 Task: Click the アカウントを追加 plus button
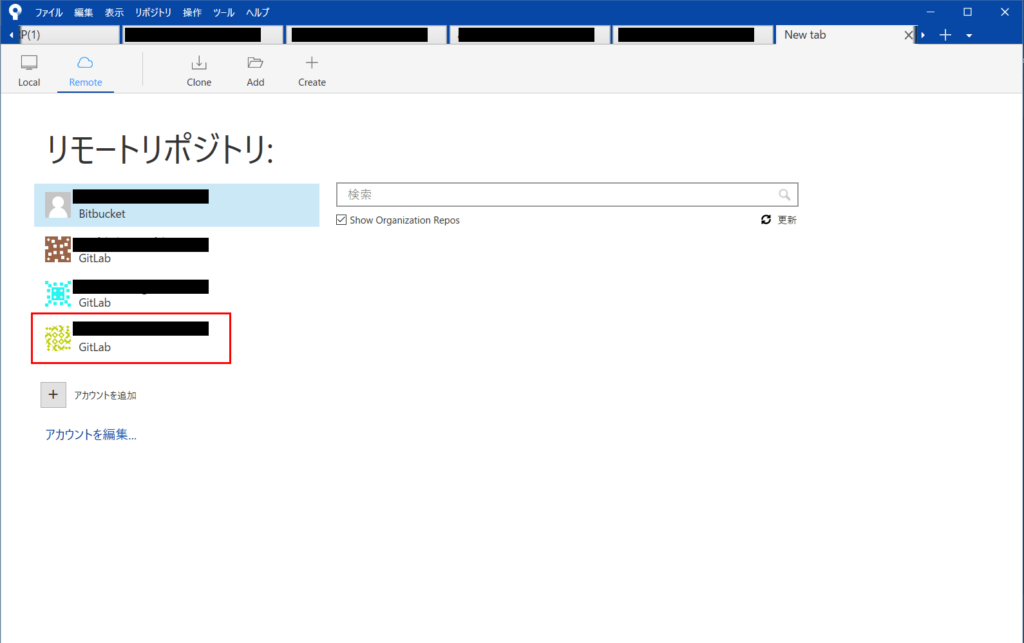[53, 395]
